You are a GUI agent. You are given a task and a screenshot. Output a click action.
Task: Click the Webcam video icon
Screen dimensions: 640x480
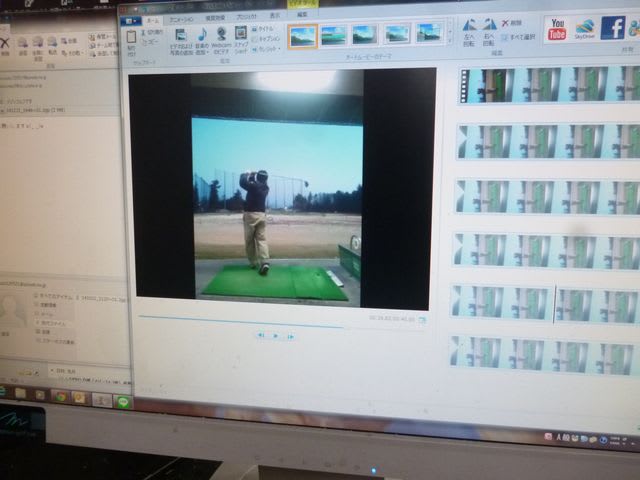coord(222,34)
